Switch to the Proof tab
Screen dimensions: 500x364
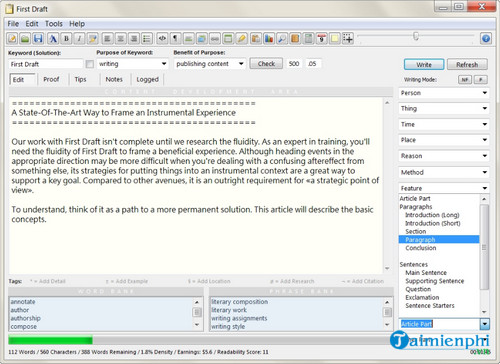click(51, 79)
